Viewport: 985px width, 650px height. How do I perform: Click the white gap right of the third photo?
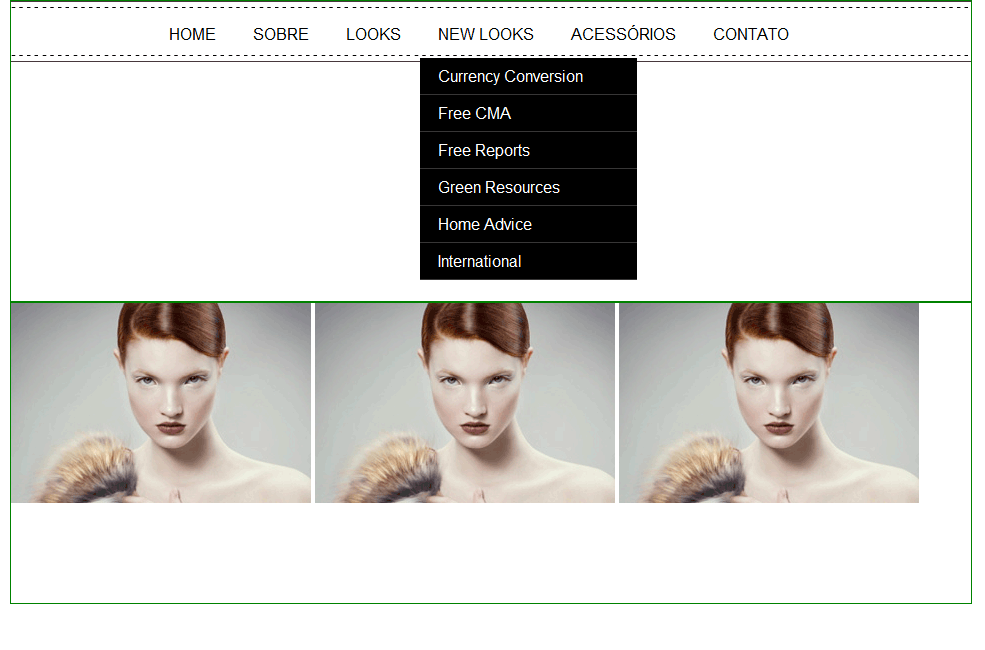click(x=944, y=402)
